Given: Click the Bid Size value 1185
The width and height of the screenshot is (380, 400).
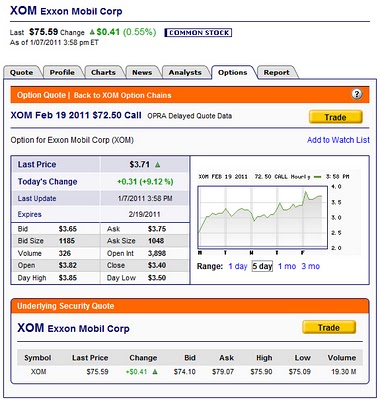Looking at the screenshot, I should pyautogui.click(x=67, y=241).
